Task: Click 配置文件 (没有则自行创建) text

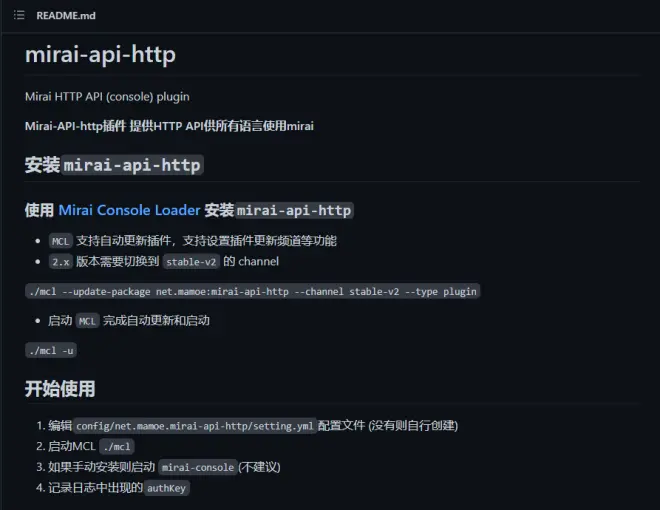Action: 388,425
